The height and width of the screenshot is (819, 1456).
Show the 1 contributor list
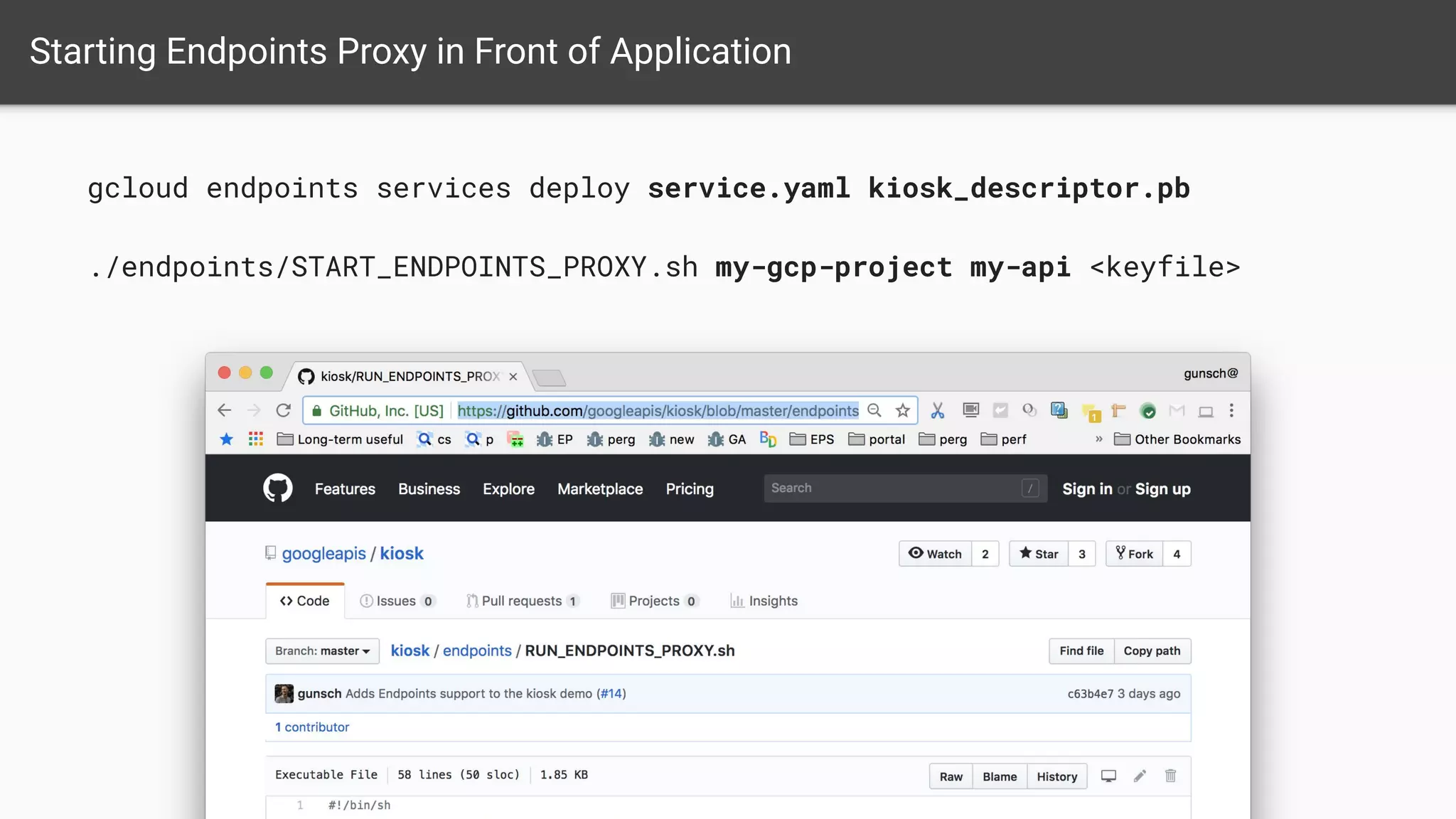312,727
